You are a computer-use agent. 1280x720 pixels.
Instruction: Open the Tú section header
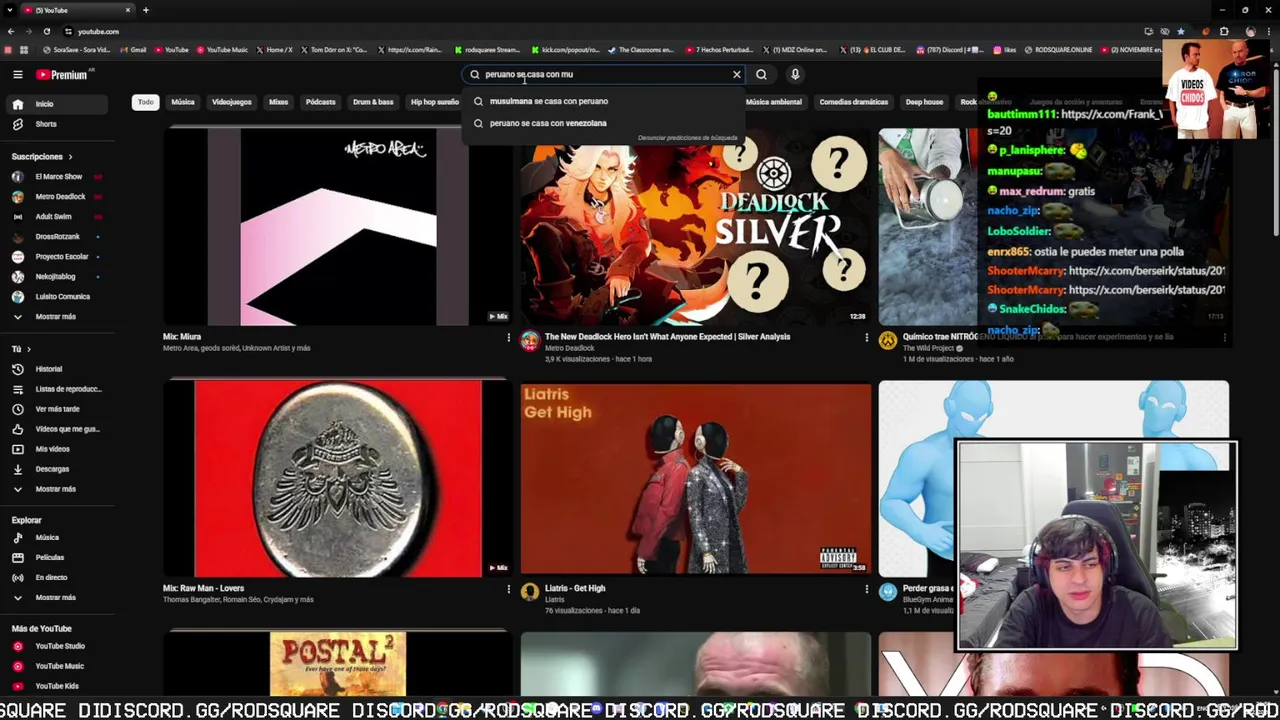click(21, 349)
